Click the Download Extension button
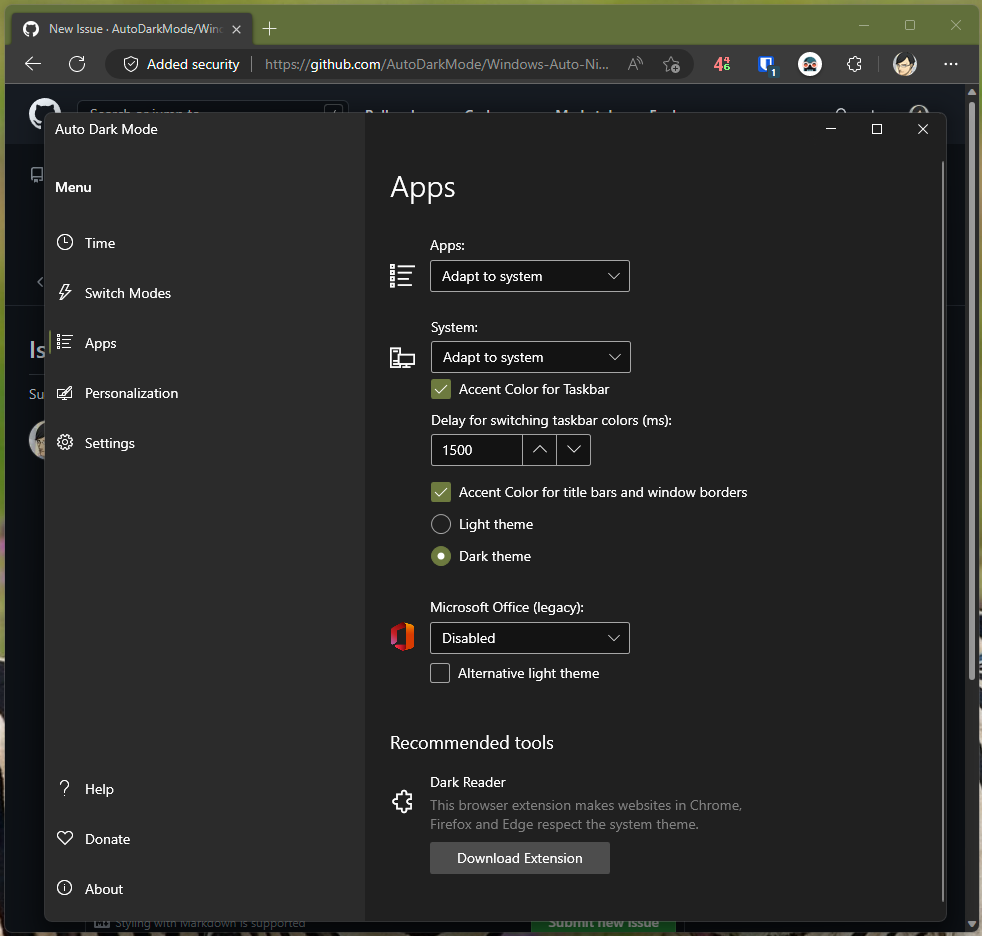The image size is (982, 936). point(520,858)
